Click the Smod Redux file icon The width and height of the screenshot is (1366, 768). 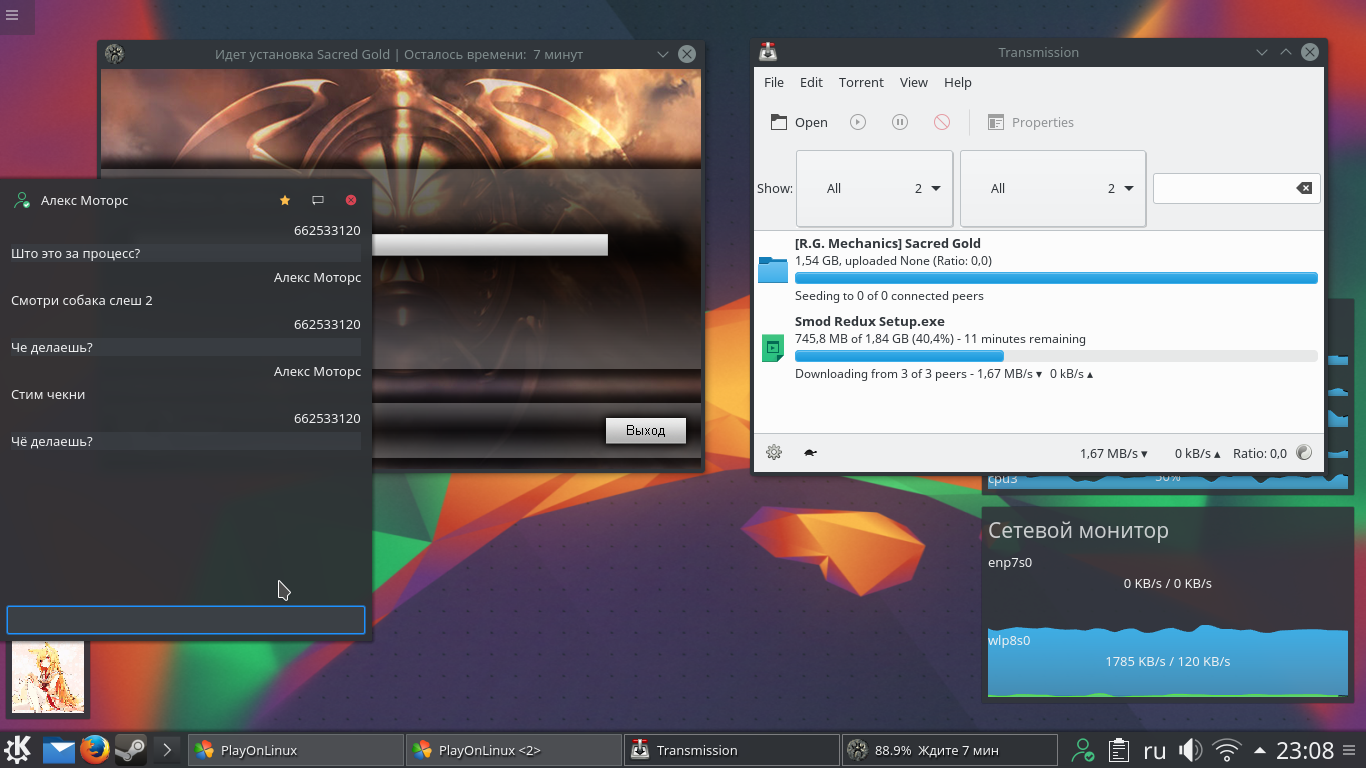coord(773,347)
